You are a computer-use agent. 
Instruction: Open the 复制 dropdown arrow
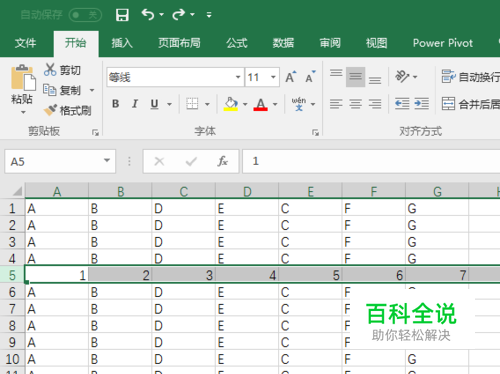tap(92, 90)
